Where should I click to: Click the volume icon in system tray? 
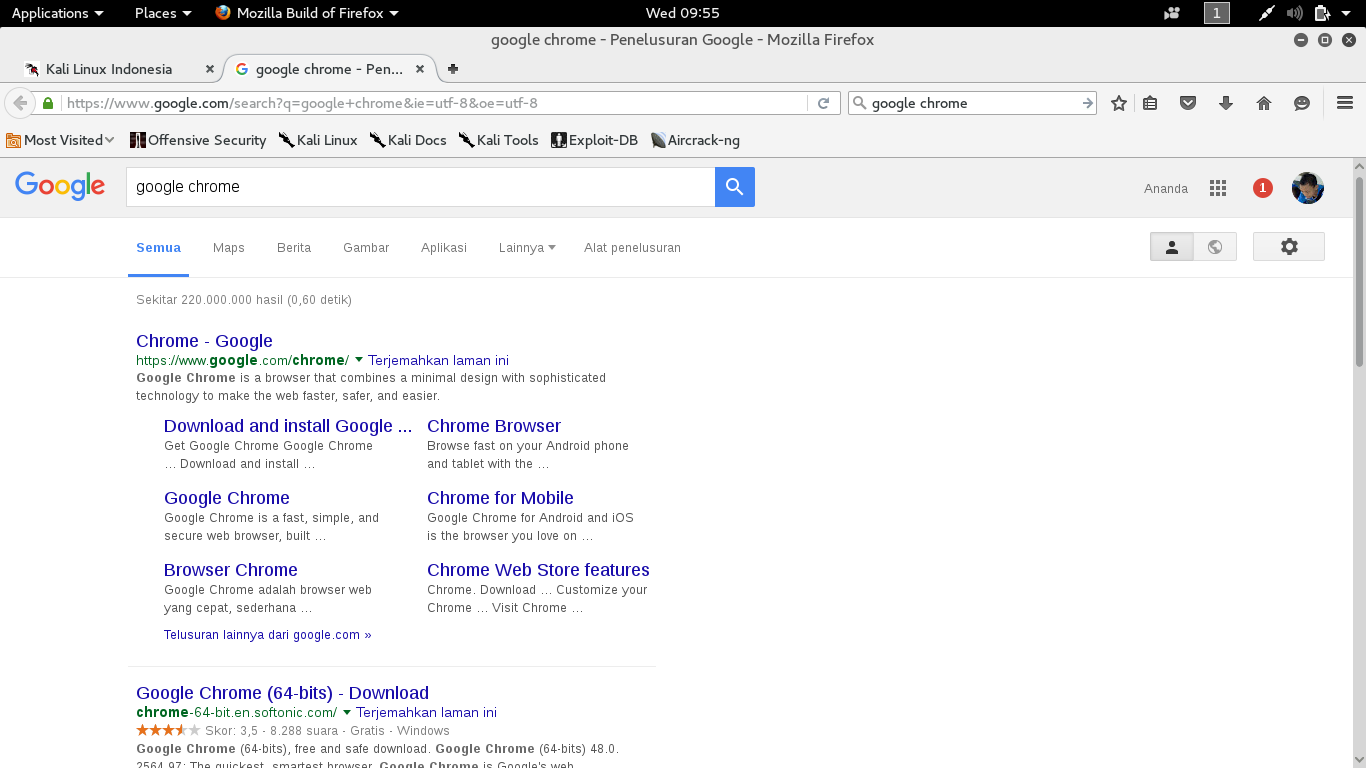pyautogui.click(x=1295, y=13)
